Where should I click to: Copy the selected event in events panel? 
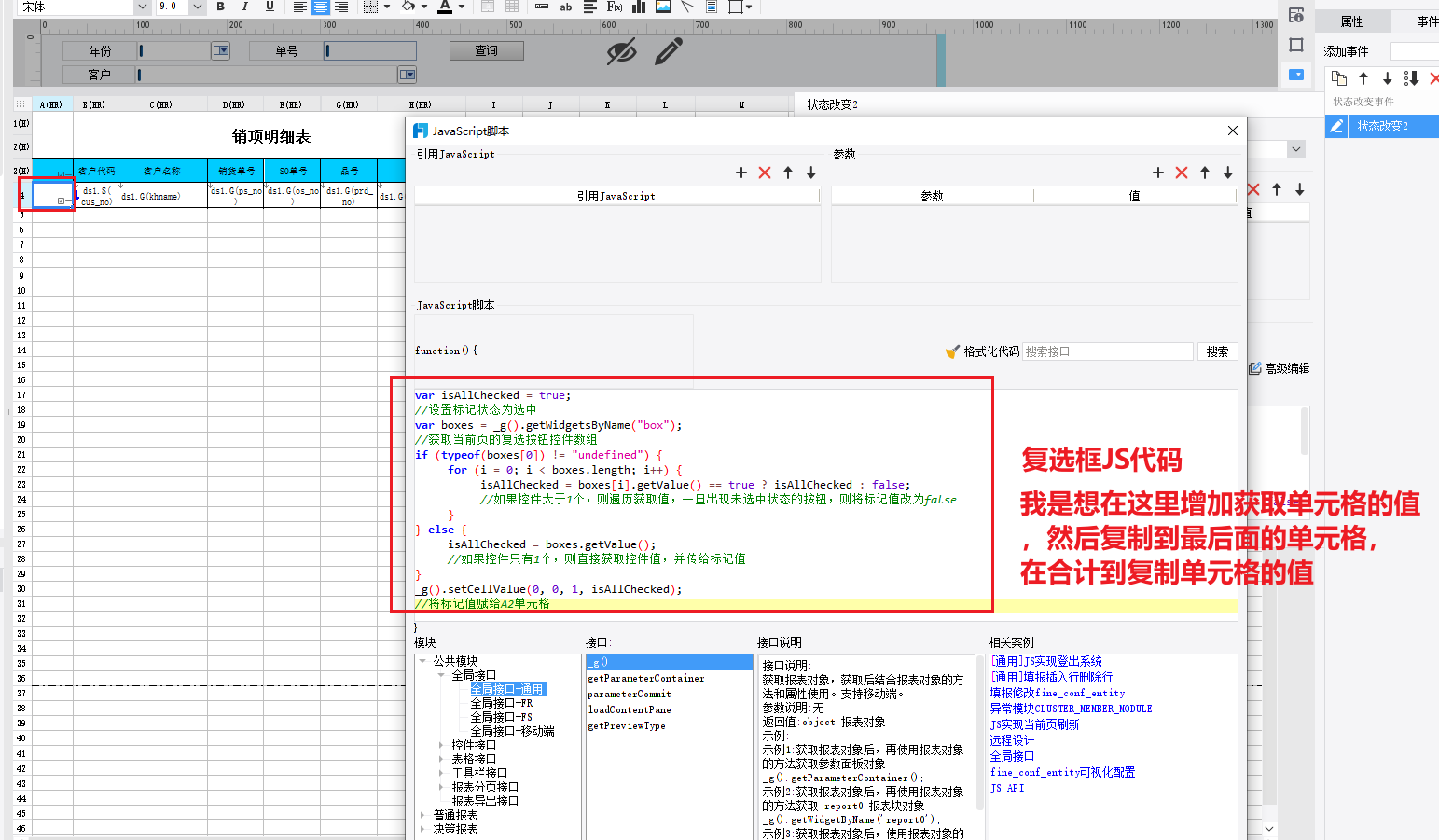coord(1339,78)
